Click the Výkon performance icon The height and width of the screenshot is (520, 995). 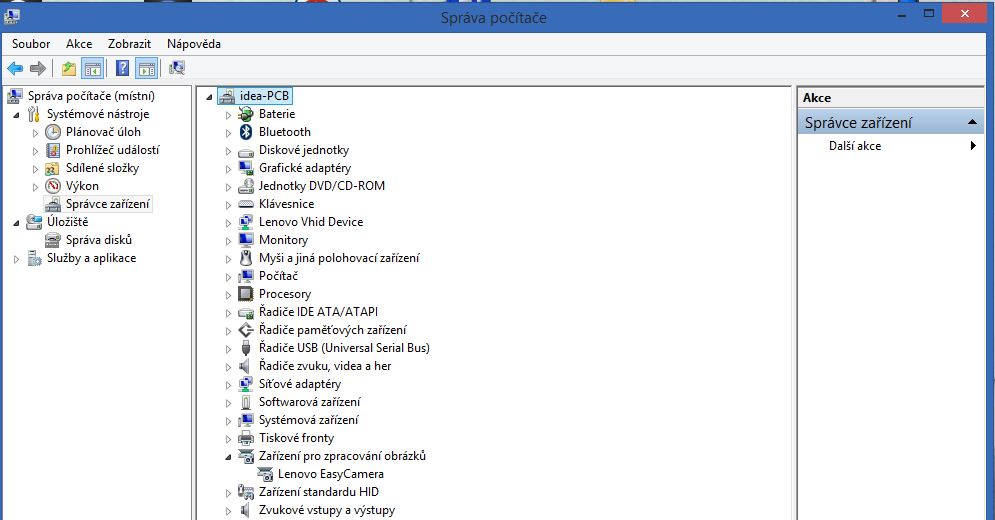53,186
